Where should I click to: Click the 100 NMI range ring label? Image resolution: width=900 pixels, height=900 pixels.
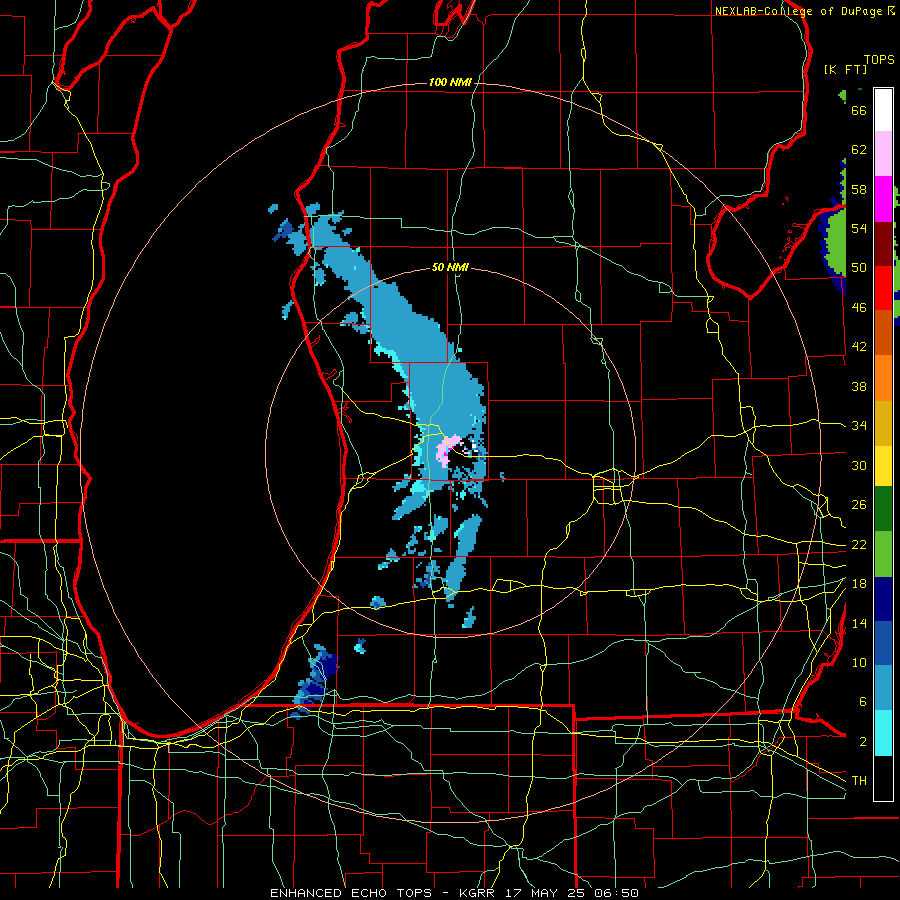(450, 82)
